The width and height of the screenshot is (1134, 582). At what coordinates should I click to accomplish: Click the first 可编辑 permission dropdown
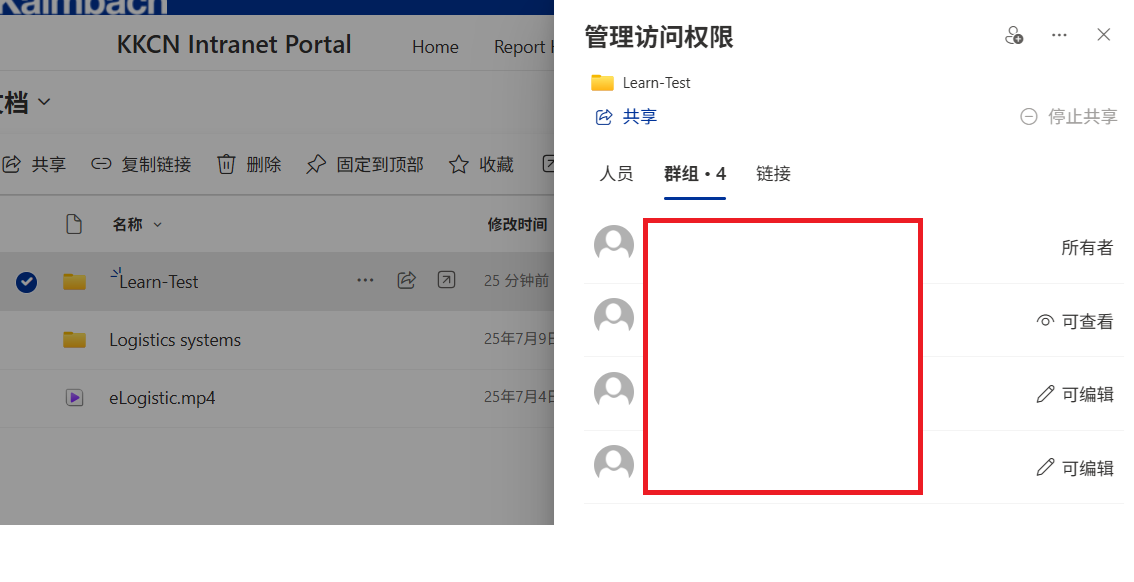pyautogui.click(x=1075, y=394)
